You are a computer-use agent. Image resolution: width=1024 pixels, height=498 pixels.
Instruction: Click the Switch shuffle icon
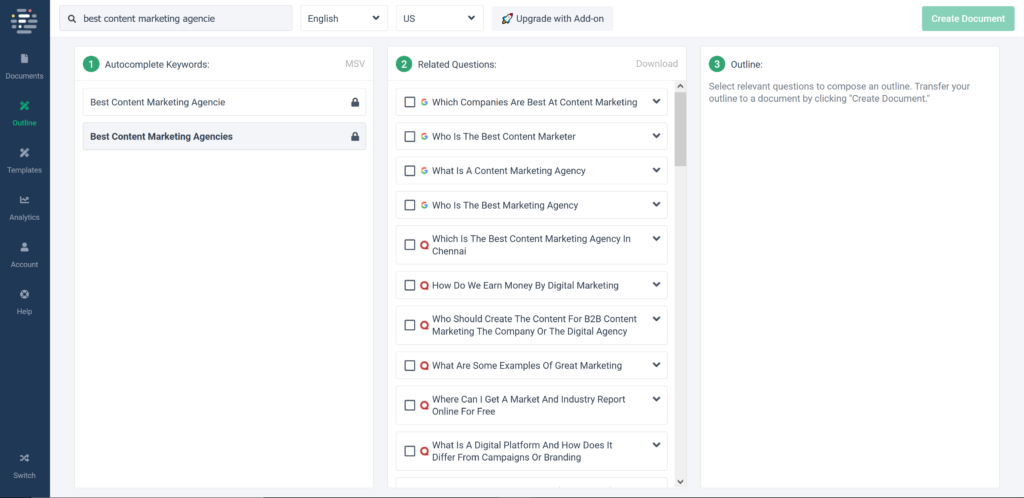[x=24, y=458]
